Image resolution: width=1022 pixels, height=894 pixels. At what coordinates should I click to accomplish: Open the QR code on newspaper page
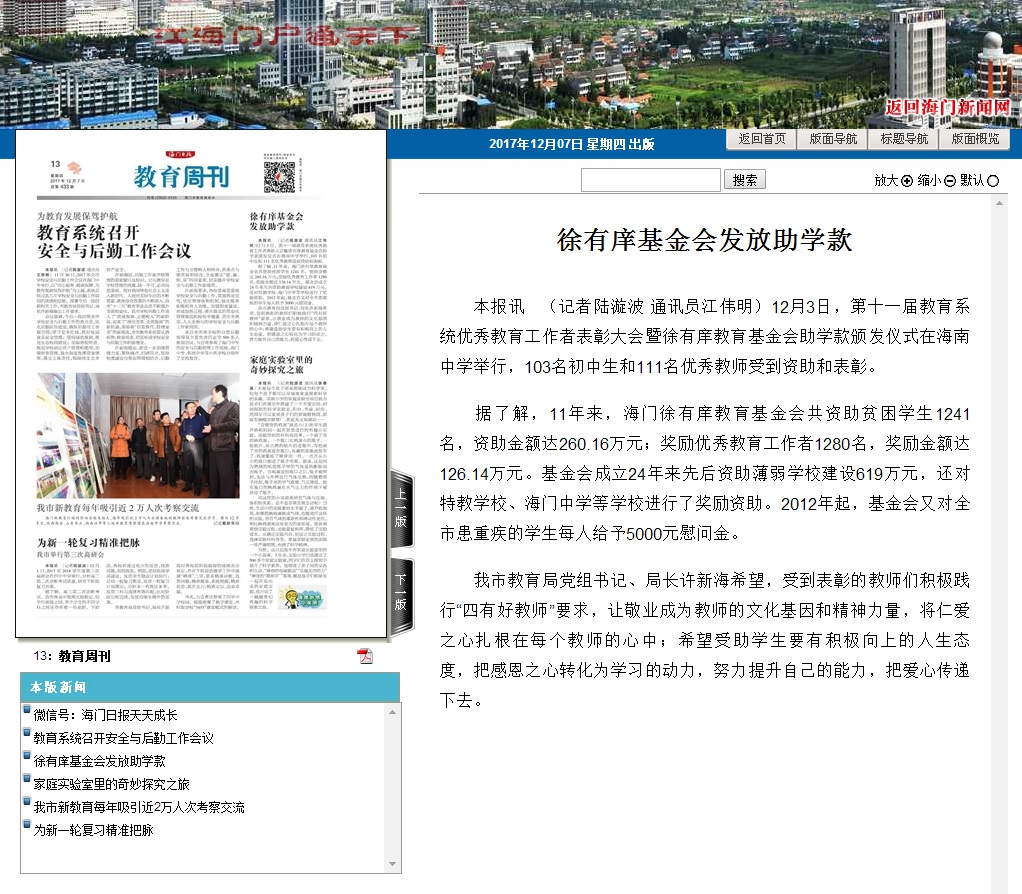(279, 177)
